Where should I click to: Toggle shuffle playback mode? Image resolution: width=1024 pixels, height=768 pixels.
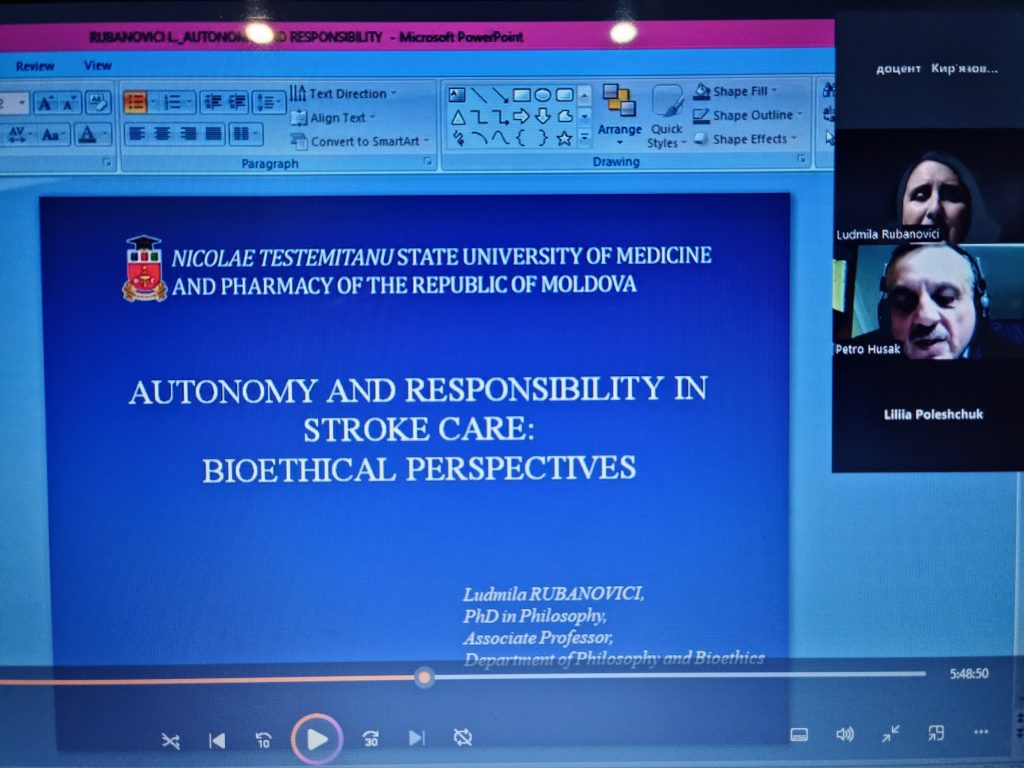pos(171,740)
